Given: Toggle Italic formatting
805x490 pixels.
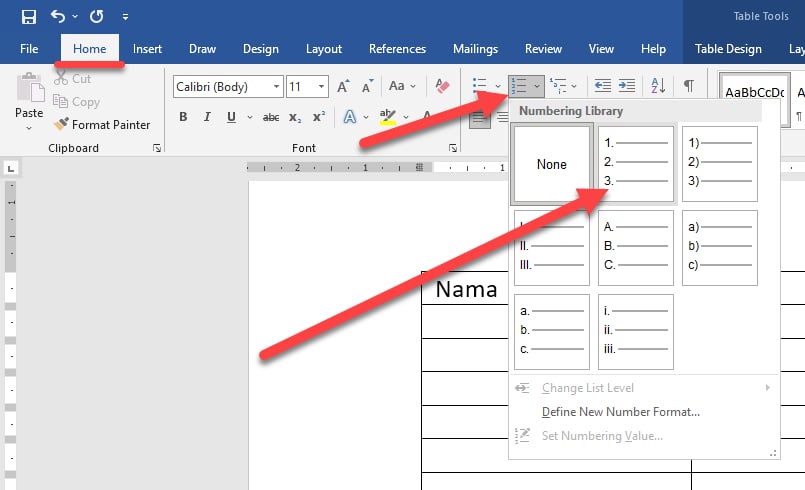Looking at the screenshot, I should point(208,117).
